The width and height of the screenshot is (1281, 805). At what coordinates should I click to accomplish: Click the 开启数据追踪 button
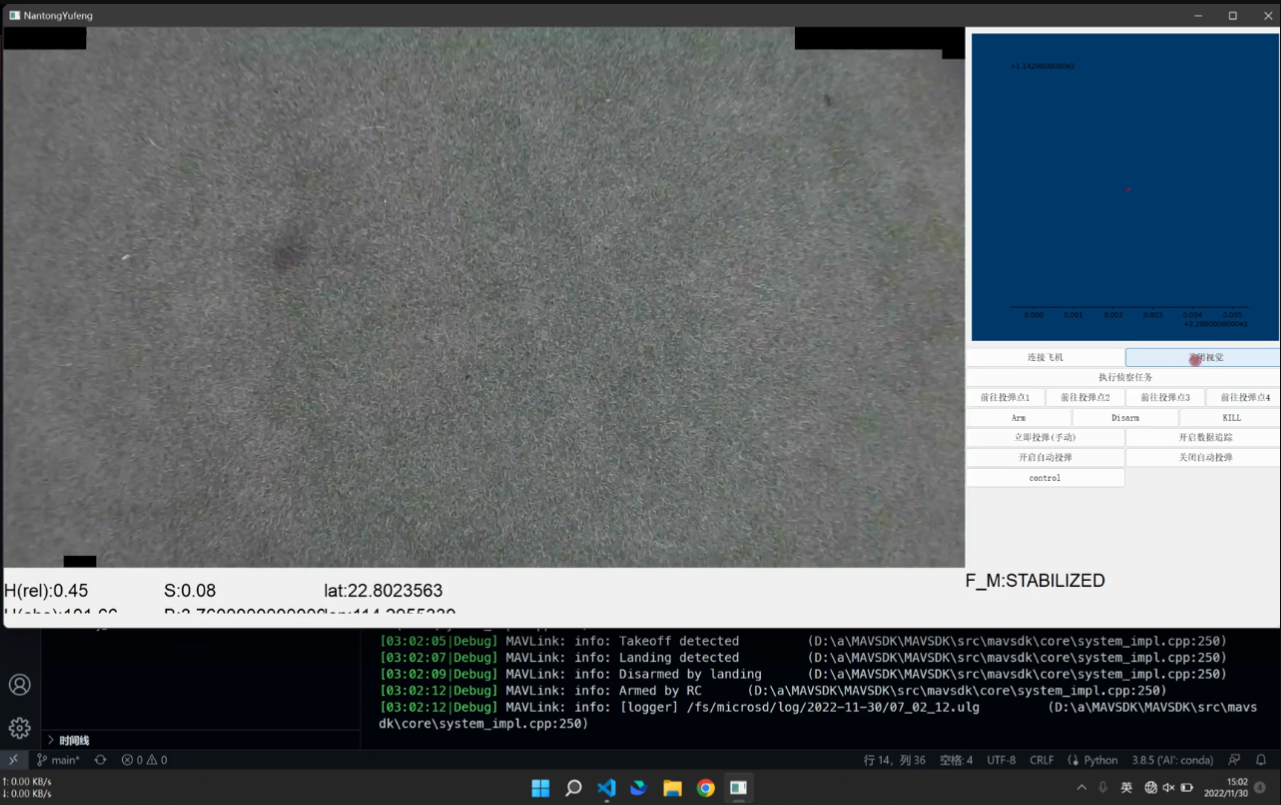[1203, 437]
